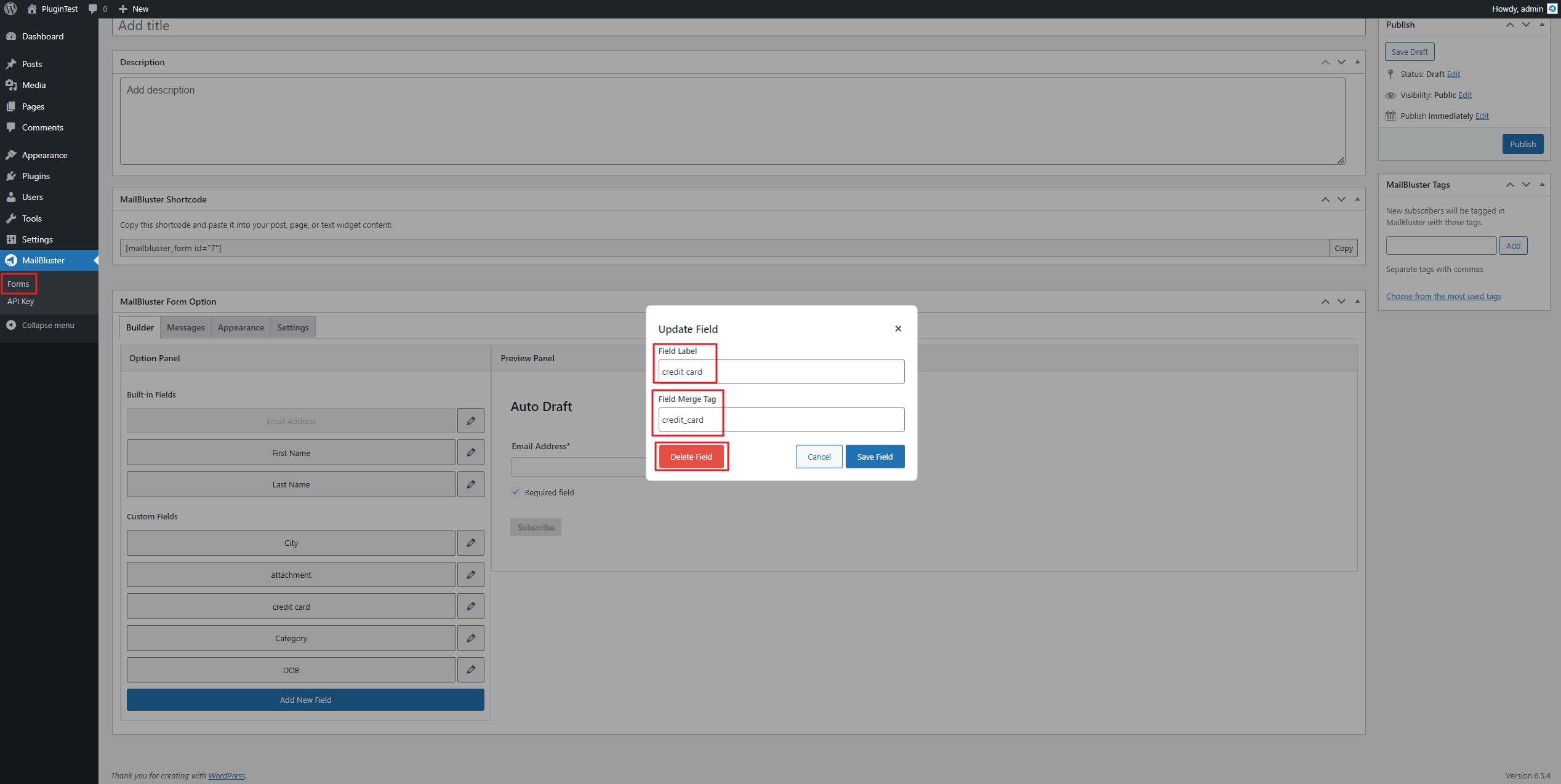
Task: Edit the DOB field using the pencil icon
Action: tap(470, 670)
